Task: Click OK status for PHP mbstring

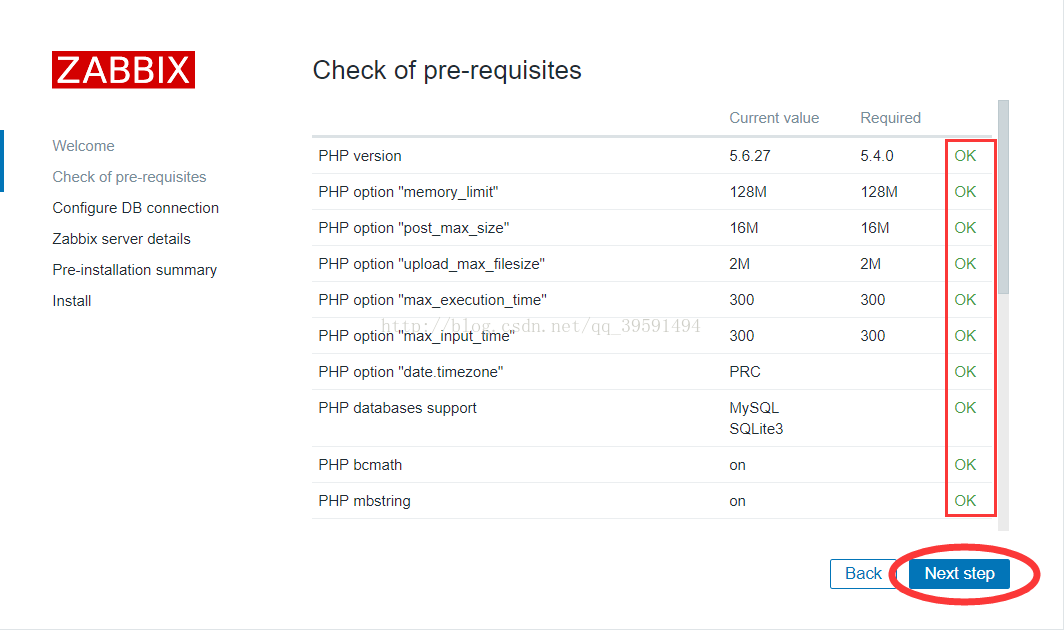Action: [x=965, y=501]
